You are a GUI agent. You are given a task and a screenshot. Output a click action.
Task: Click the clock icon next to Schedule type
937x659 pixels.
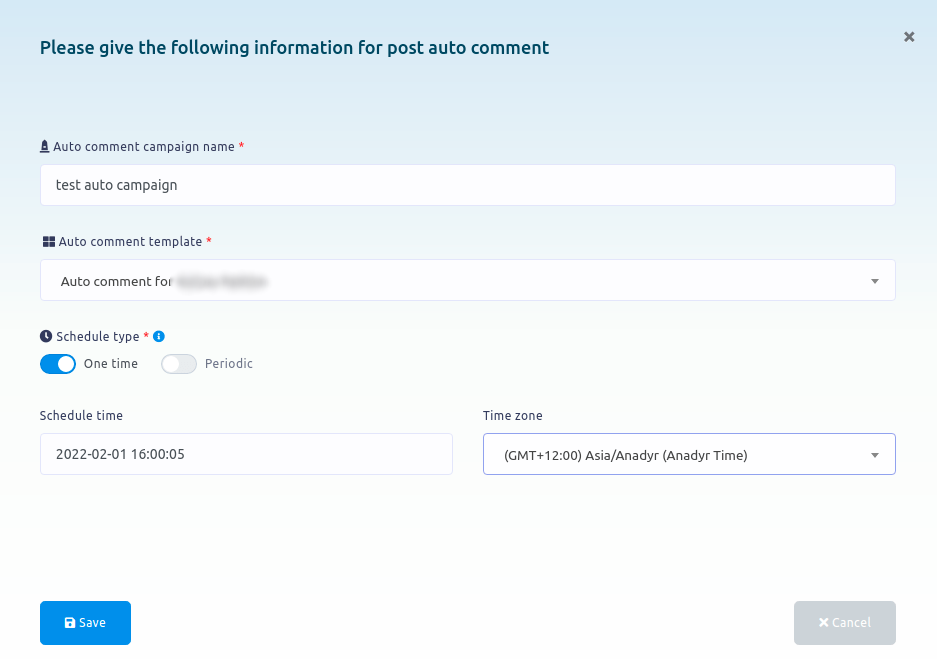pos(46,337)
